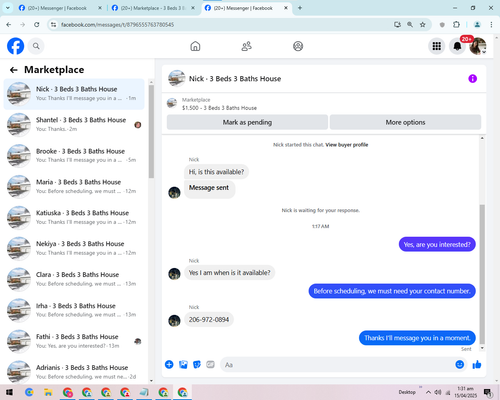This screenshot has width=500, height=400.
Task: Click Mark as pending button
Action: pyautogui.click(x=247, y=122)
